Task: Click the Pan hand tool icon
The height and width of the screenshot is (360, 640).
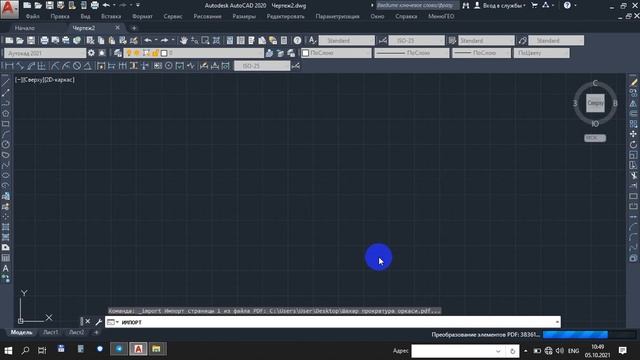Action: coord(184,40)
